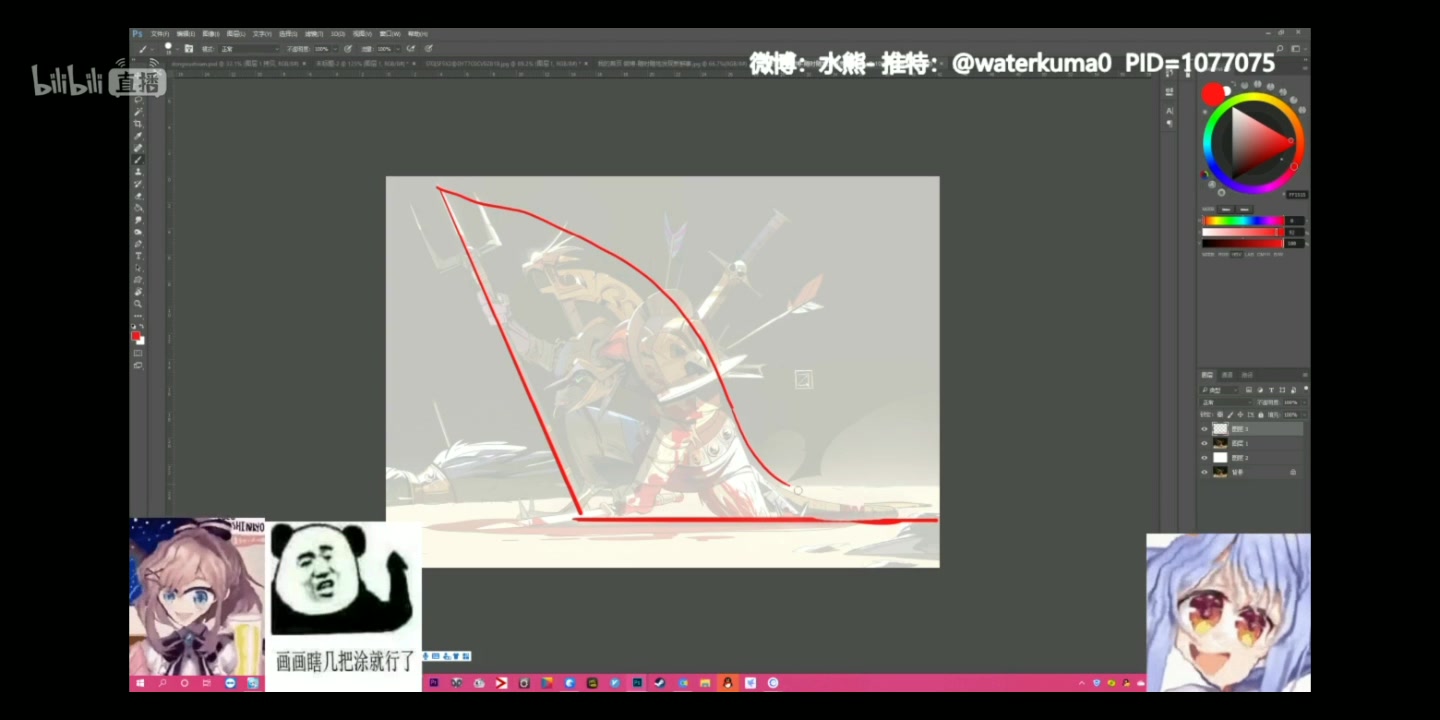Image resolution: width=1440 pixels, height=720 pixels.
Task: Hide layer 图层 3 with eye icon
Action: (1204, 429)
